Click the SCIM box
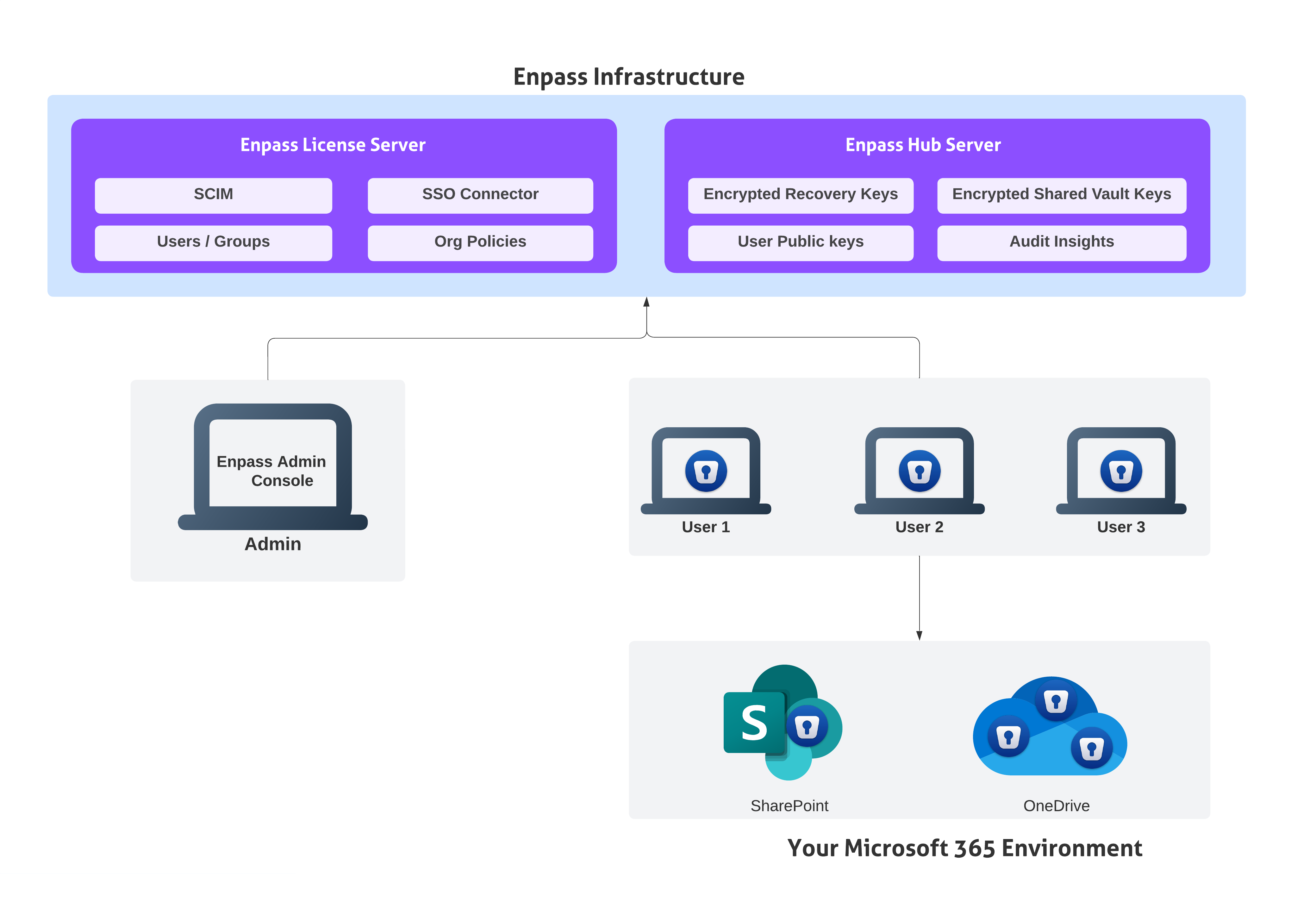1316x902 pixels. pos(214,195)
